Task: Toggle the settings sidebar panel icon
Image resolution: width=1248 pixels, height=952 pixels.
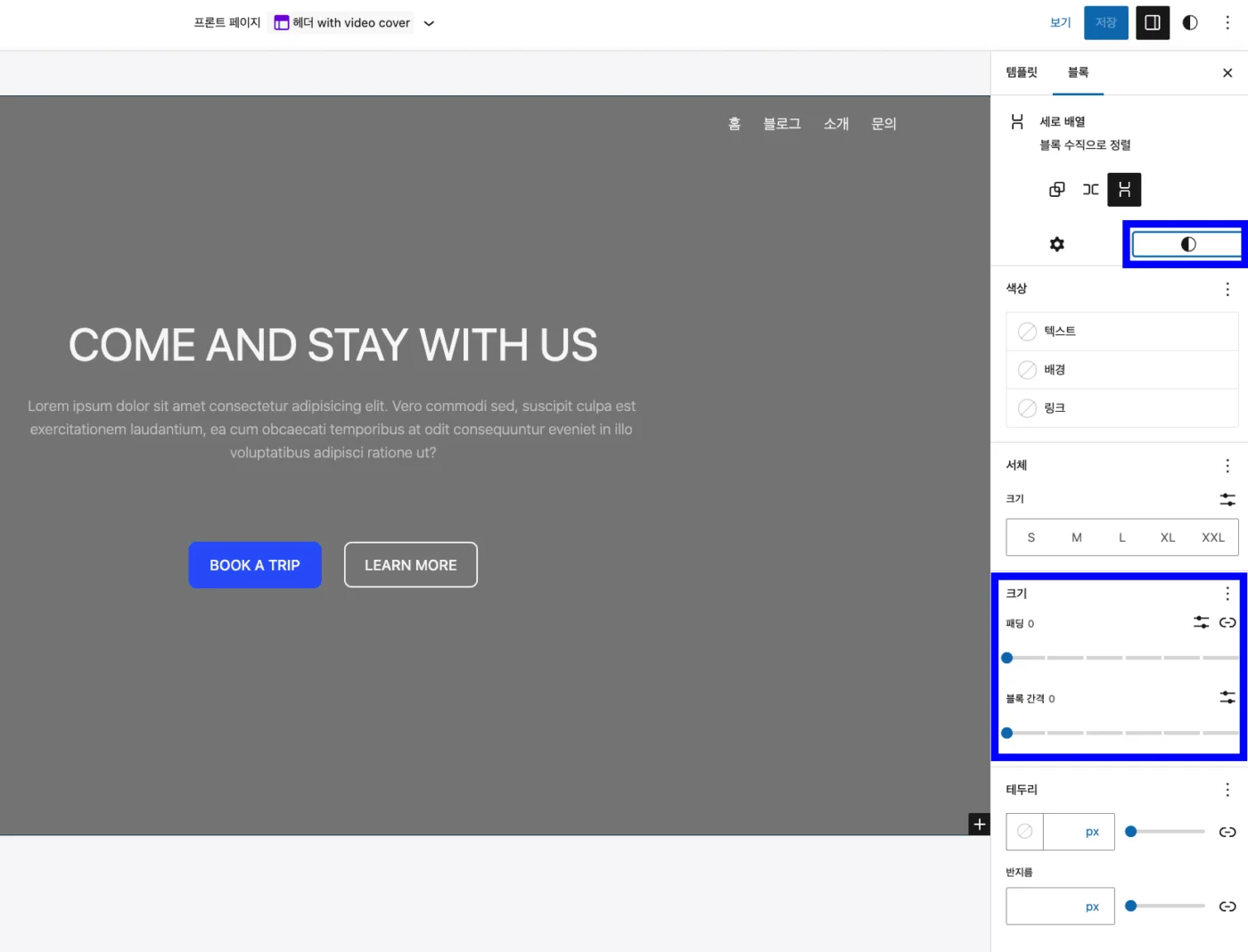Action: (x=1152, y=23)
